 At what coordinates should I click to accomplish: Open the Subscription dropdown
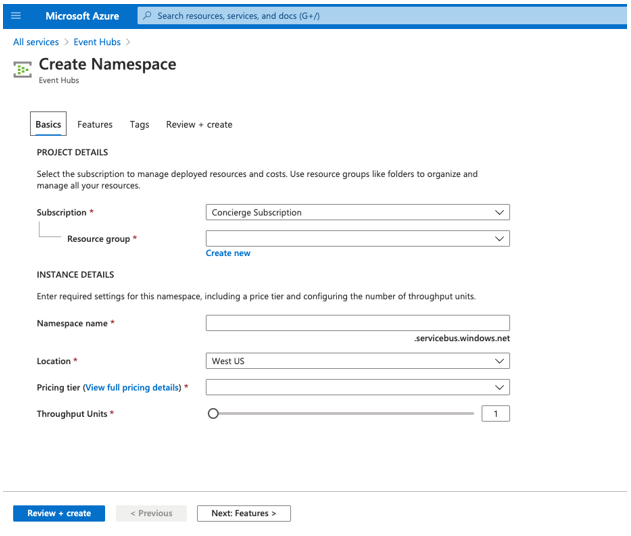tap(357, 212)
